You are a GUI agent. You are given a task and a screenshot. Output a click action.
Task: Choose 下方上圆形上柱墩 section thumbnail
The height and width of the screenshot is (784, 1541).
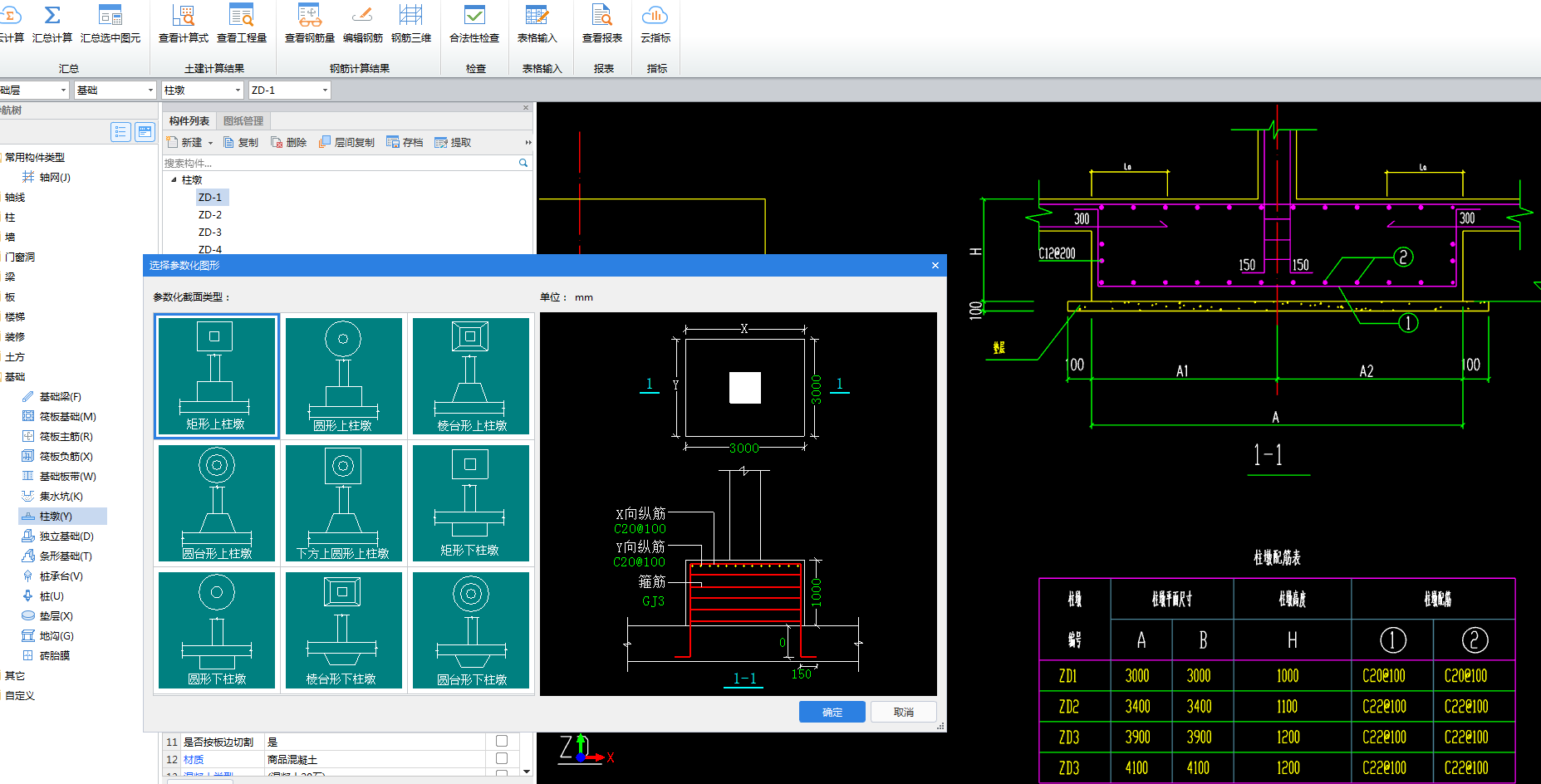click(343, 503)
